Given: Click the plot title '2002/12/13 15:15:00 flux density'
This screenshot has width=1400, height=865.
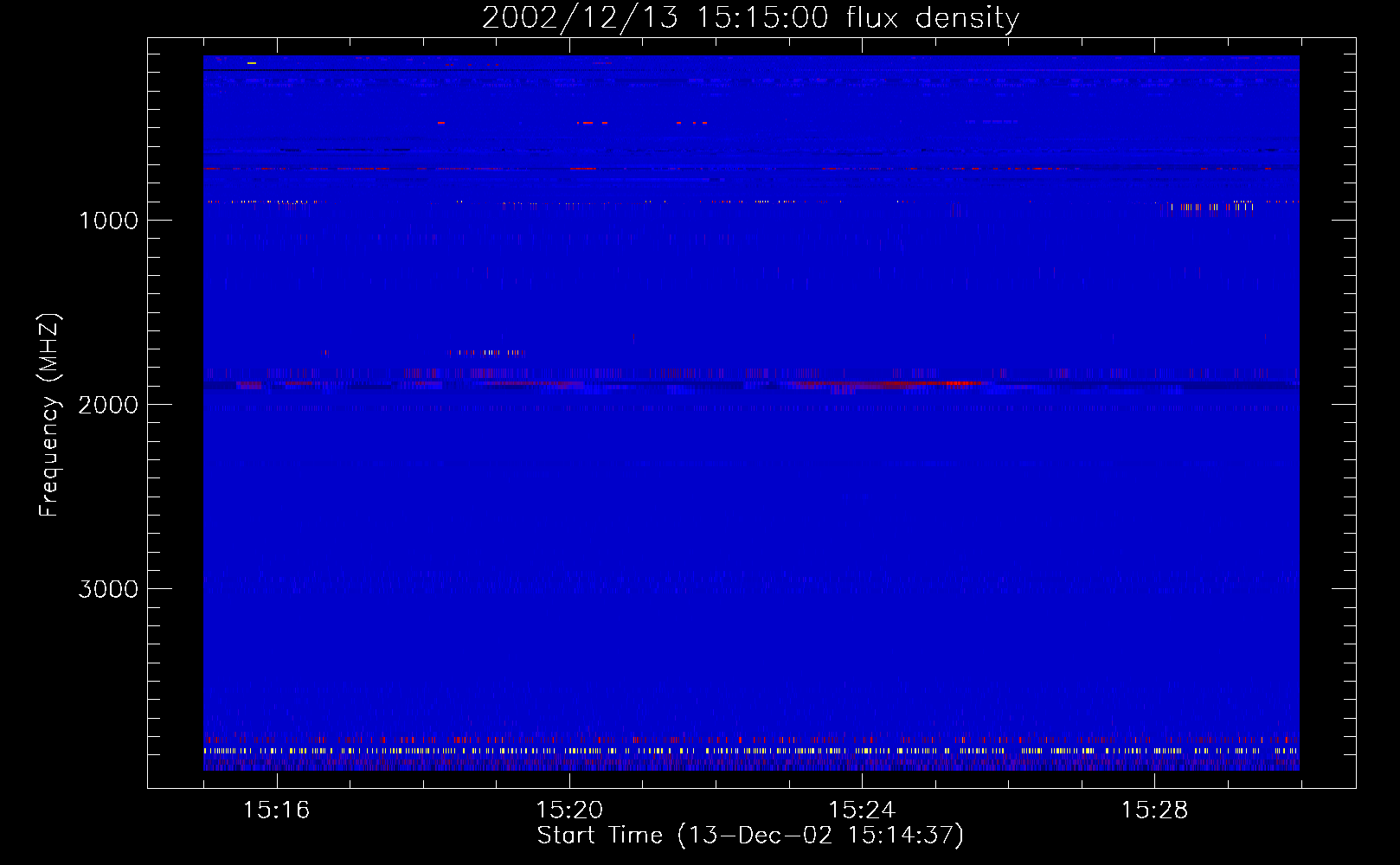Looking at the screenshot, I should point(750,17).
